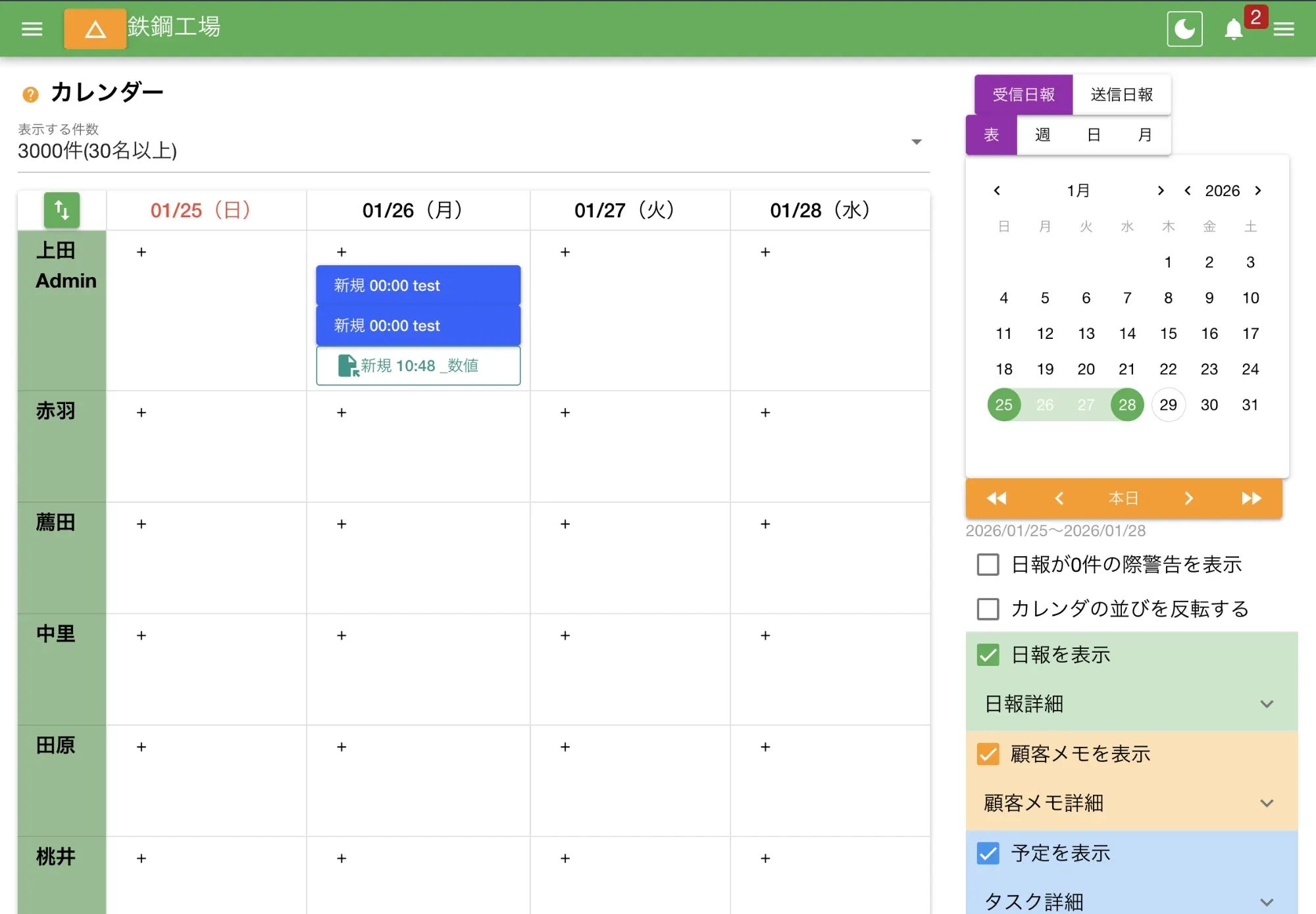1316x914 pixels.
Task: Select date 29 in mini calendar
Action: tap(1168, 405)
